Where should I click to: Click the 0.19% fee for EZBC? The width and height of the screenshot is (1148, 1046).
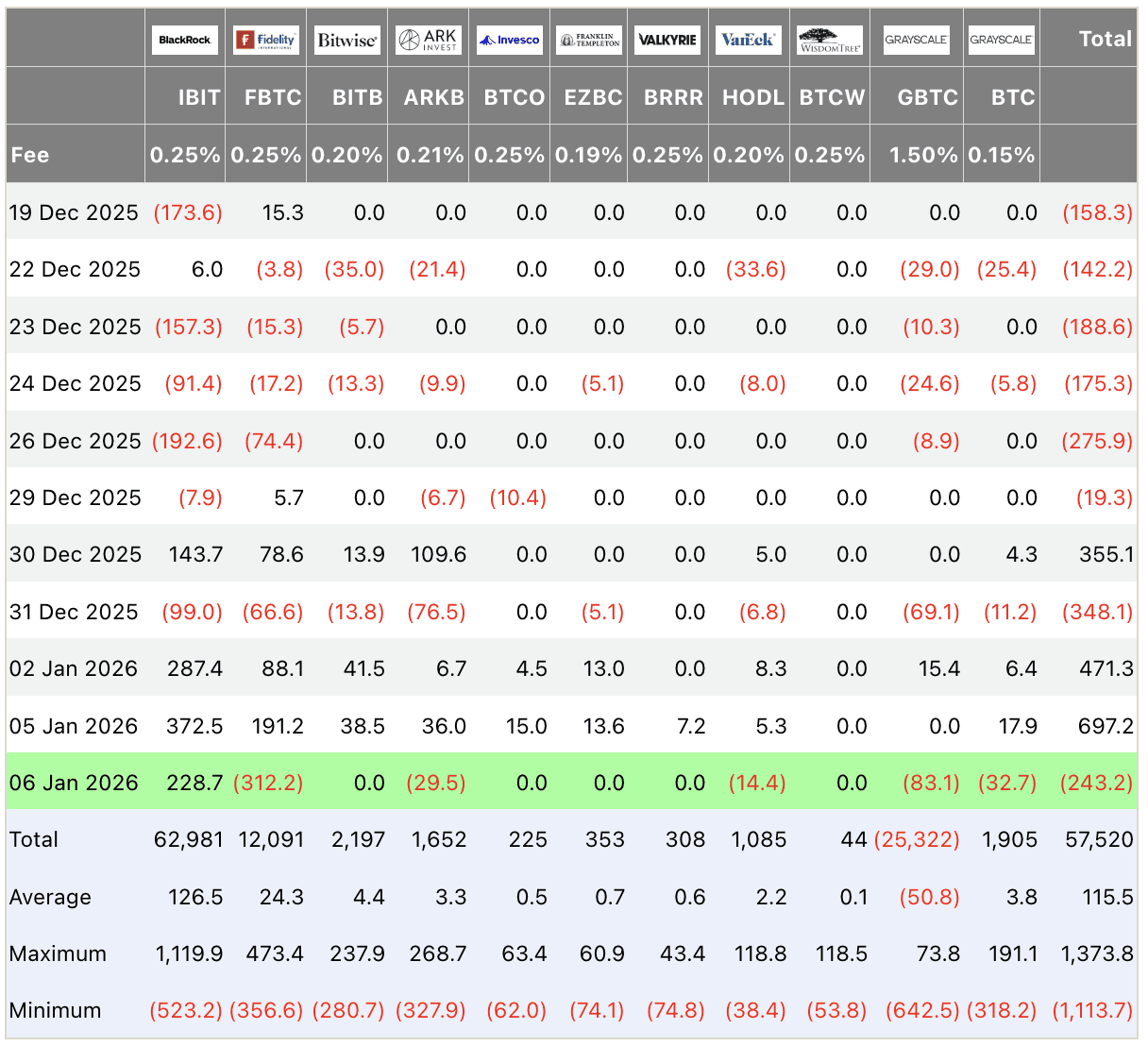(590, 155)
